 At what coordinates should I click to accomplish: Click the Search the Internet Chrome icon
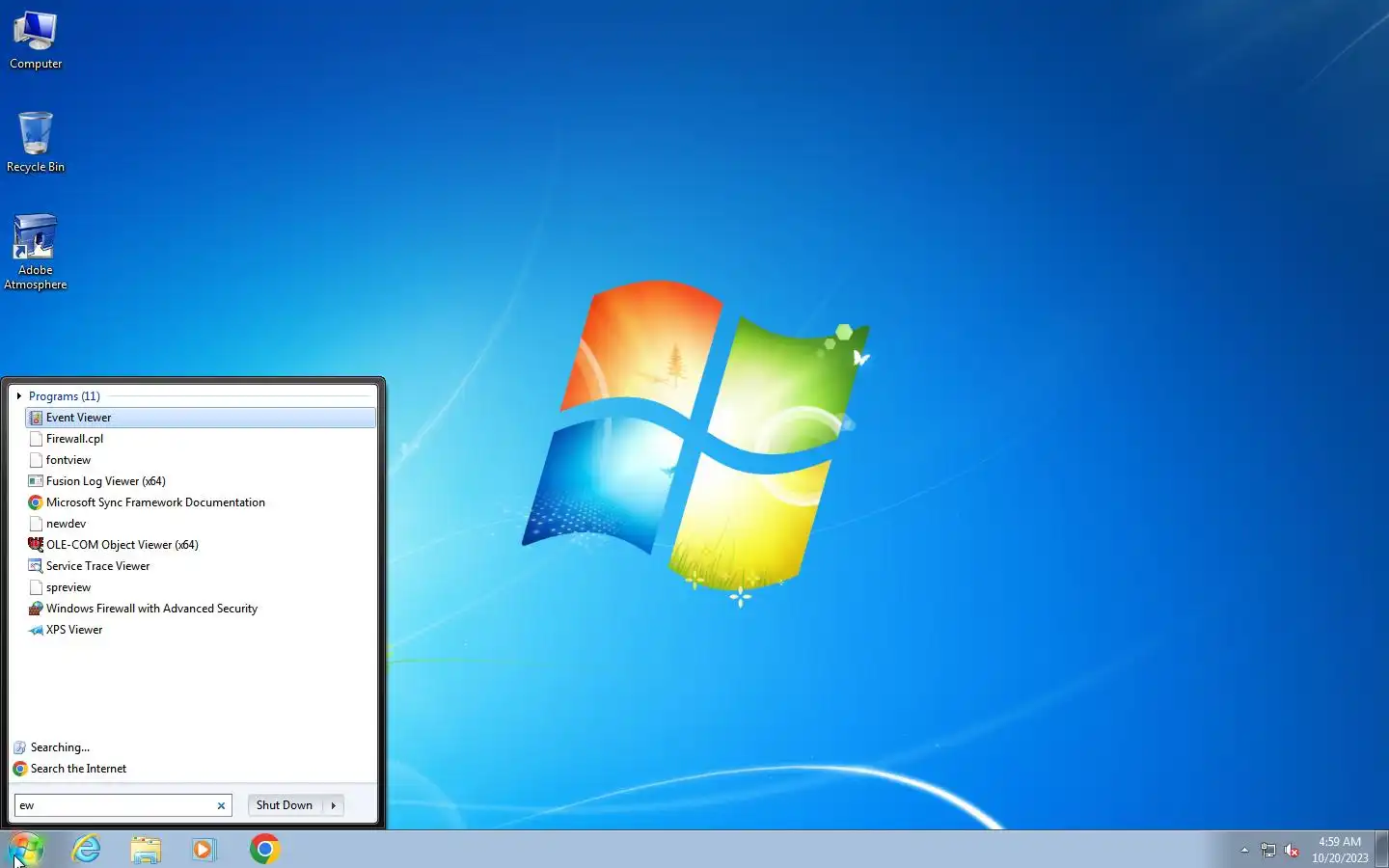pos(19,769)
